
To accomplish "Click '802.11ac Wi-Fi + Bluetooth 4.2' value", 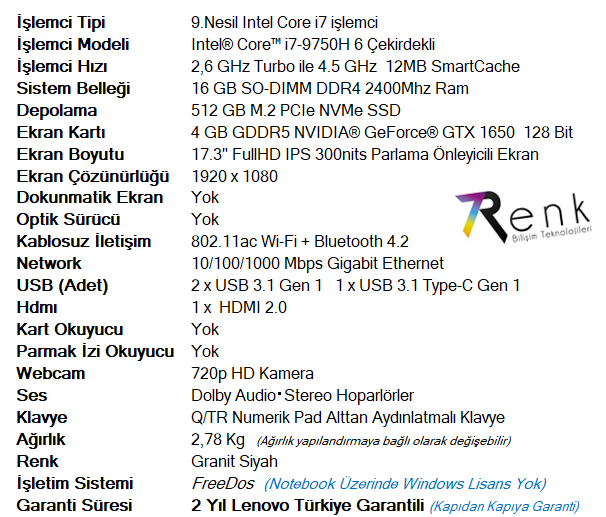I will click(x=300, y=241).
